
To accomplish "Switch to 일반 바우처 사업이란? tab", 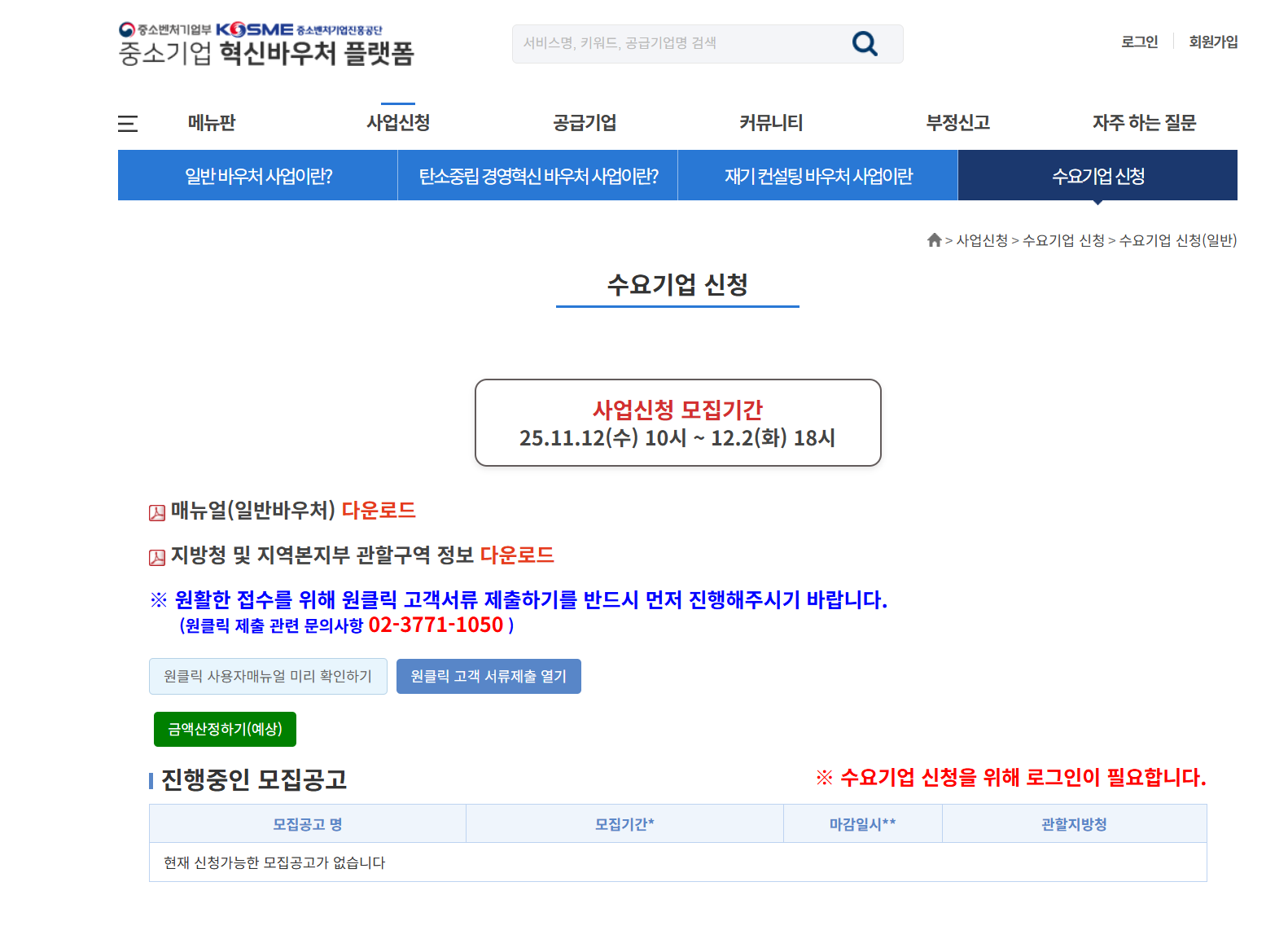I will click(258, 176).
